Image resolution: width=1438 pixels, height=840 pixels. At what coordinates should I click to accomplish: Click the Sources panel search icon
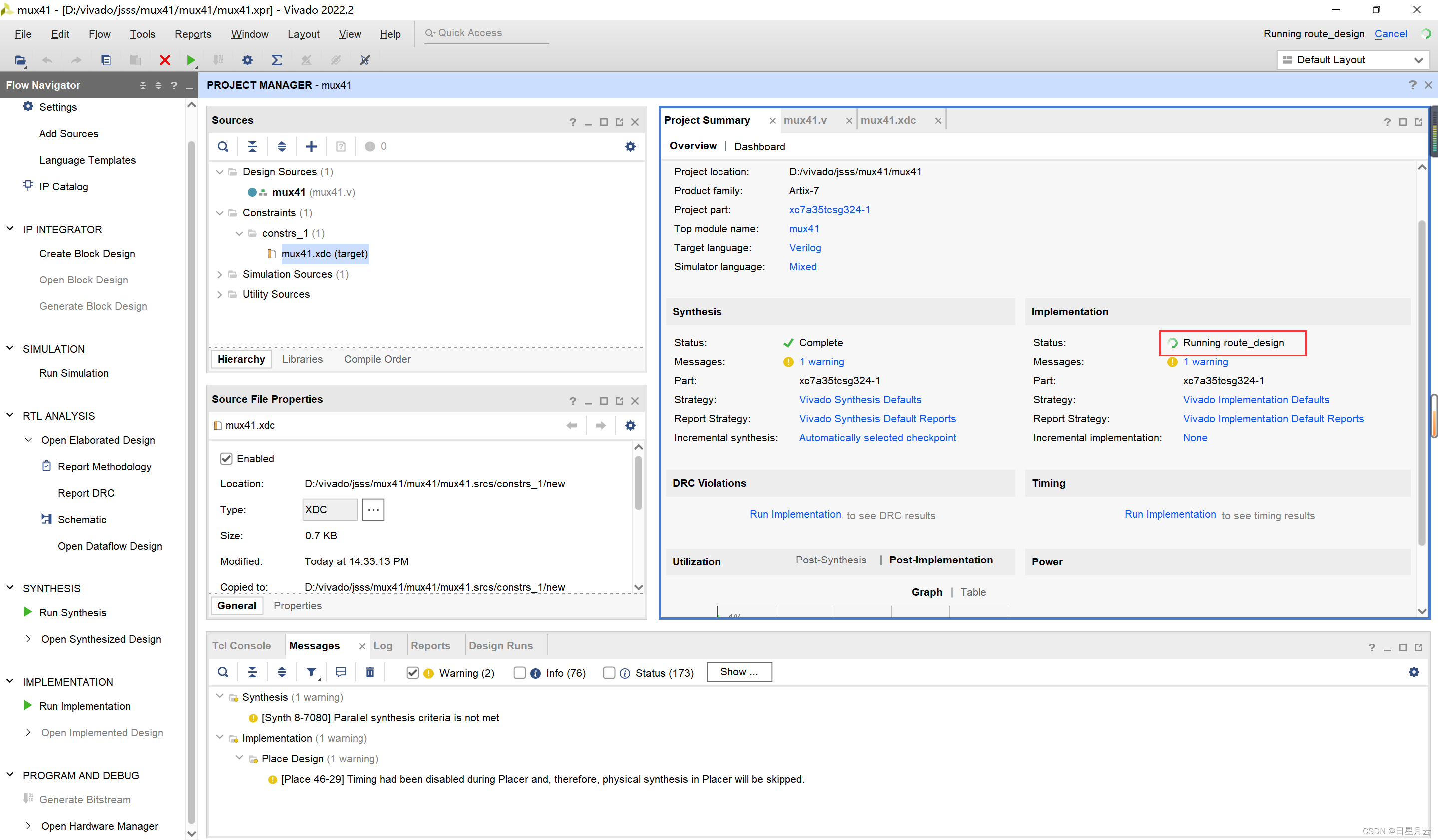pyautogui.click(x=223, y=147)
